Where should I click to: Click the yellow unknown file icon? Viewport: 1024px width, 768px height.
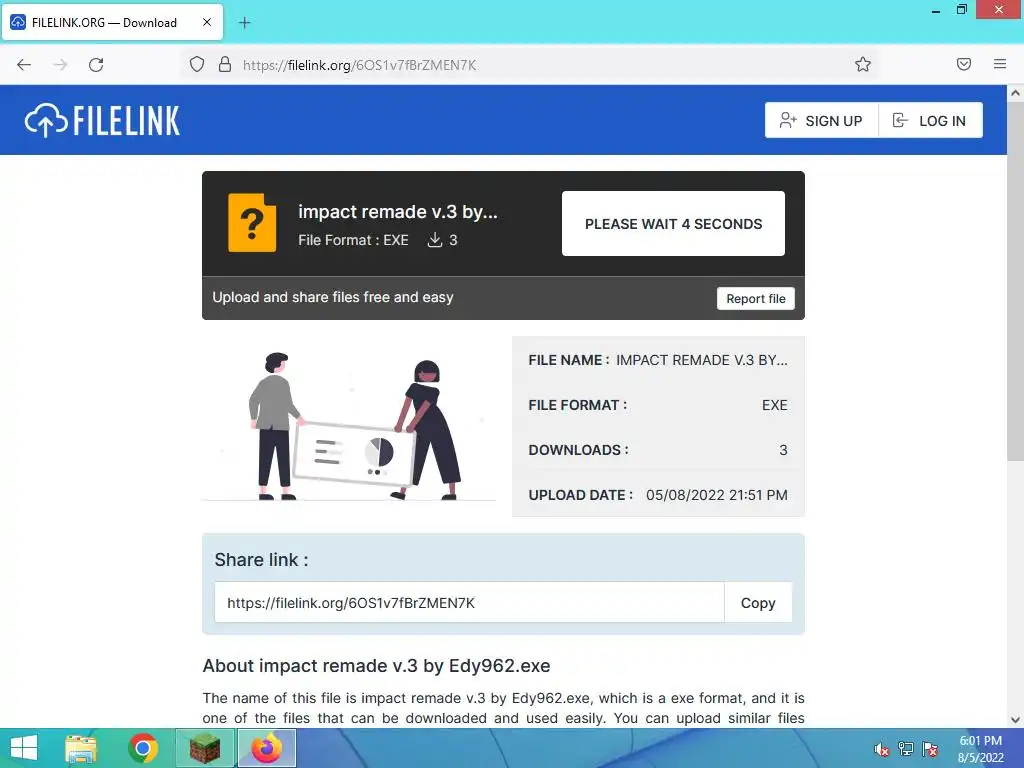(x=252, y=223)
